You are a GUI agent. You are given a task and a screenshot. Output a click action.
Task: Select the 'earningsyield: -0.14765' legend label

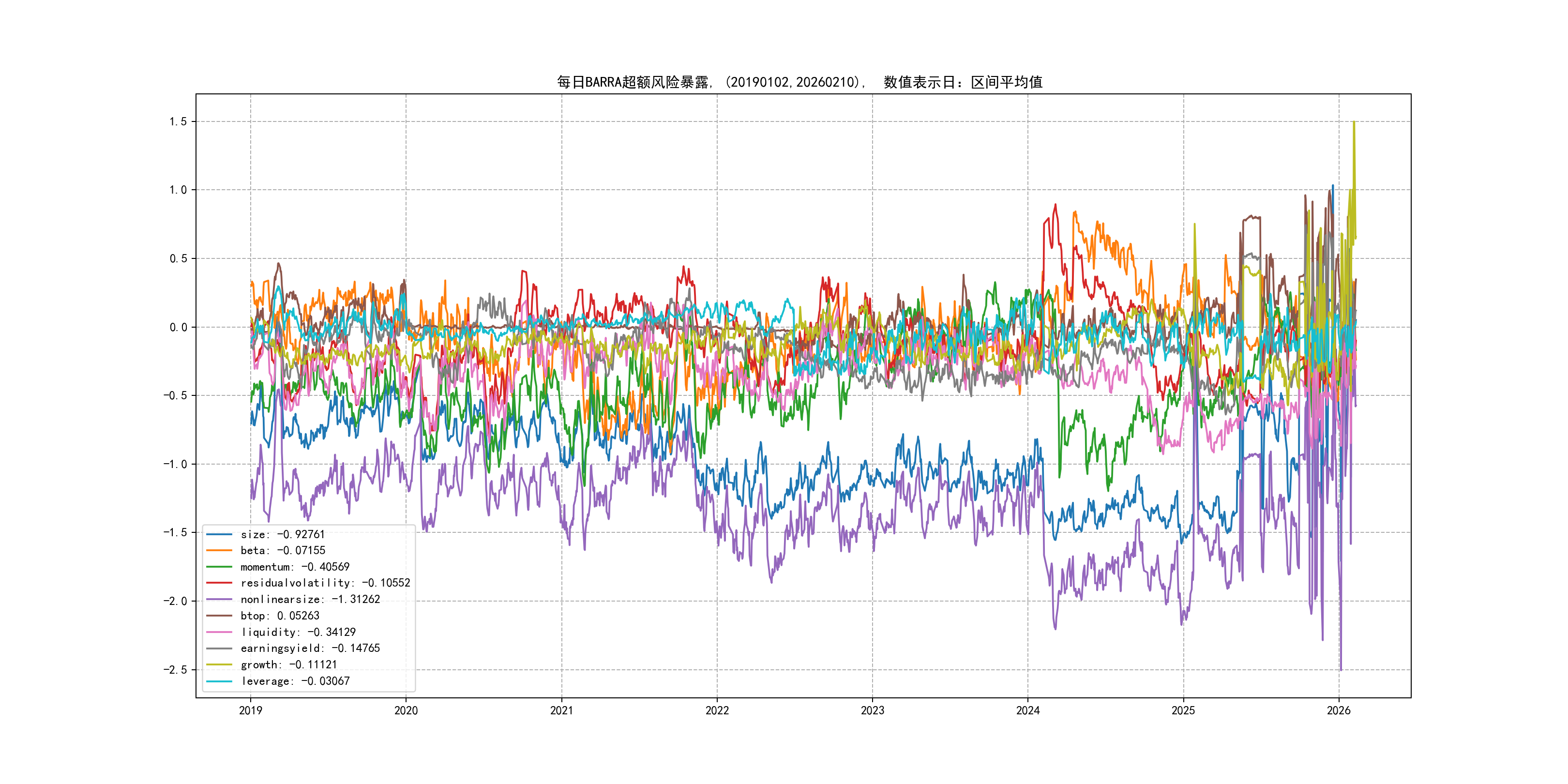(310, 648)
